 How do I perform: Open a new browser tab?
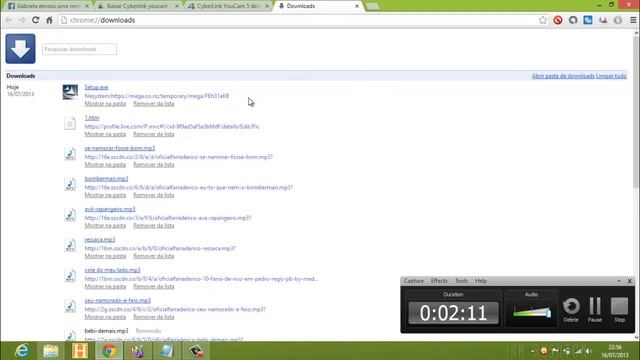point(372,6)
